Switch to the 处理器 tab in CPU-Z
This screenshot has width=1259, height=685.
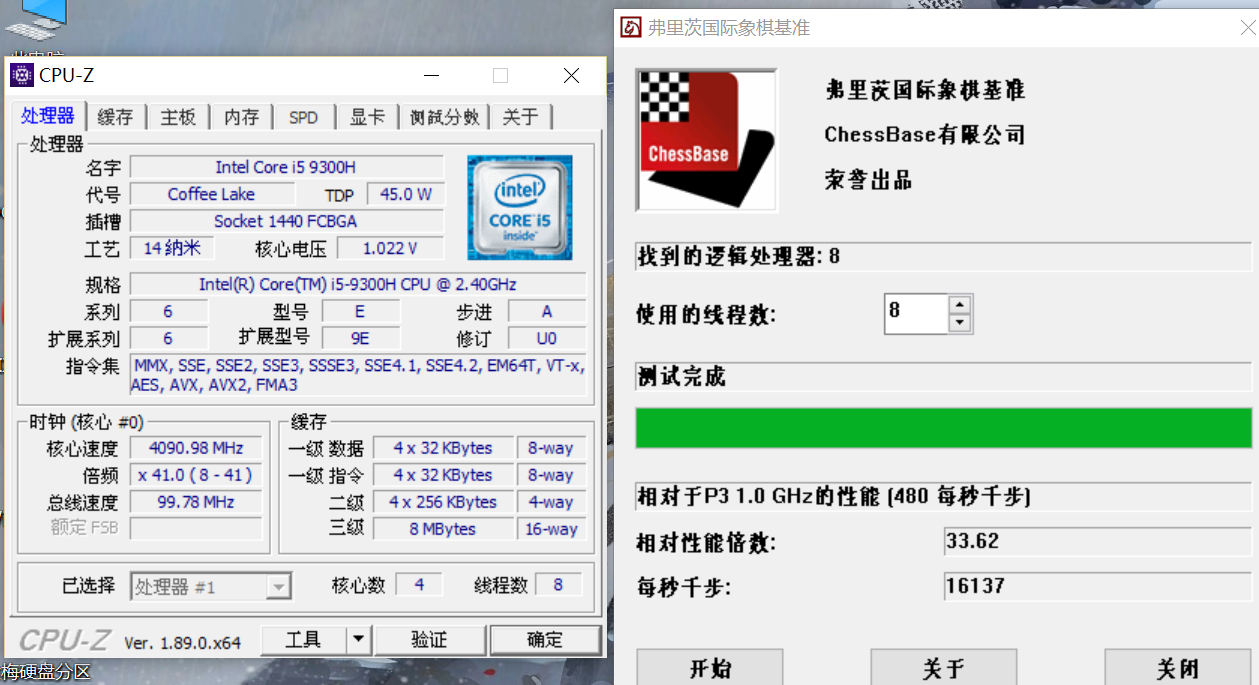click(x=48, y=116)
